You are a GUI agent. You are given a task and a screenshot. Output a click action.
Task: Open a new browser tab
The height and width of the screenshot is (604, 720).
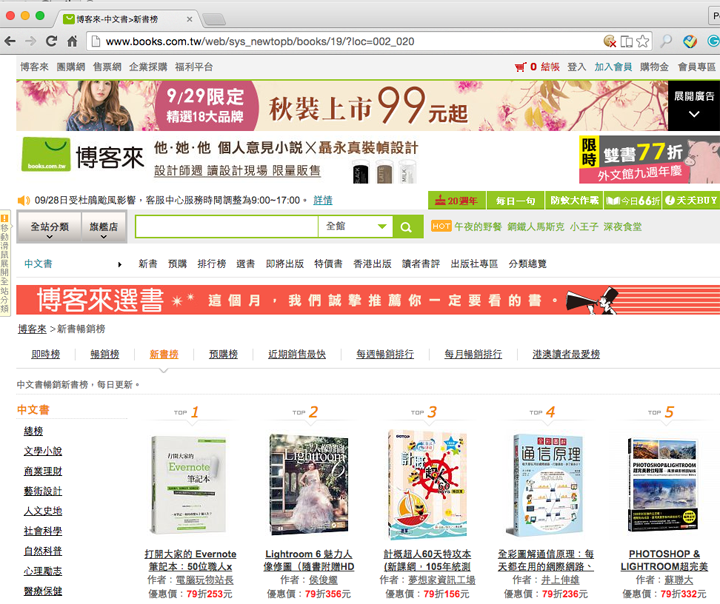(214, 19)
